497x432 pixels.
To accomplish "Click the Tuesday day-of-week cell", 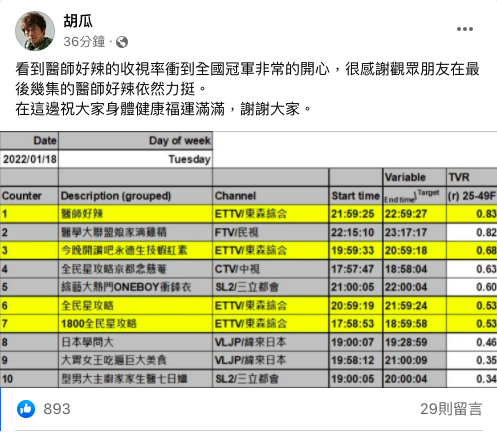I will (x=135, y=159).
